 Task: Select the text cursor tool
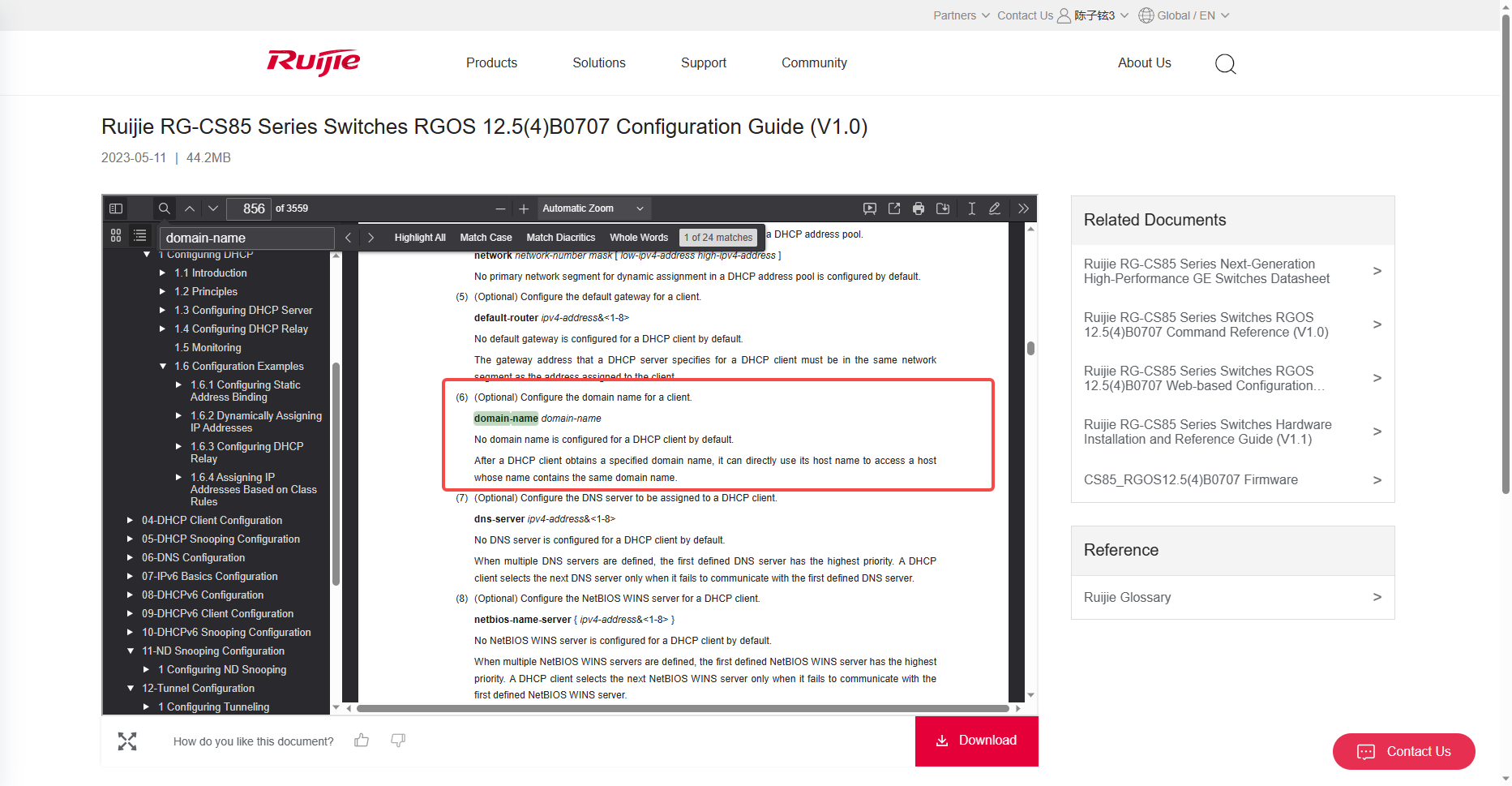pos(971,208)
